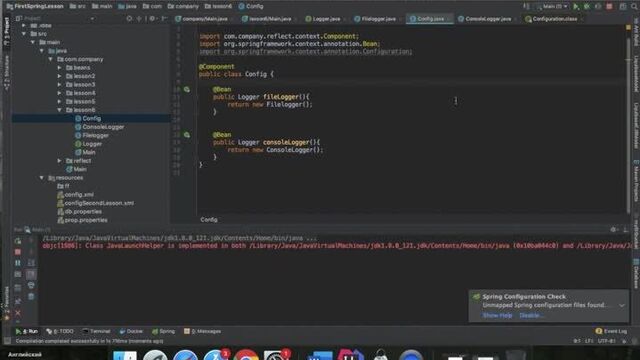
Task: Switch to ConsoleLogger.java tab
Action: pos(487,19)
